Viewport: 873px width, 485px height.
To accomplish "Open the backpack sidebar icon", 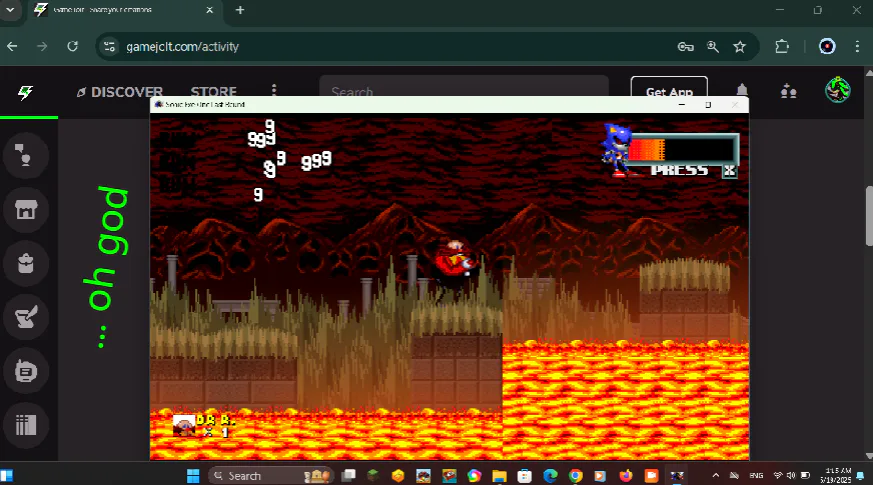I will tap(26, 263).
